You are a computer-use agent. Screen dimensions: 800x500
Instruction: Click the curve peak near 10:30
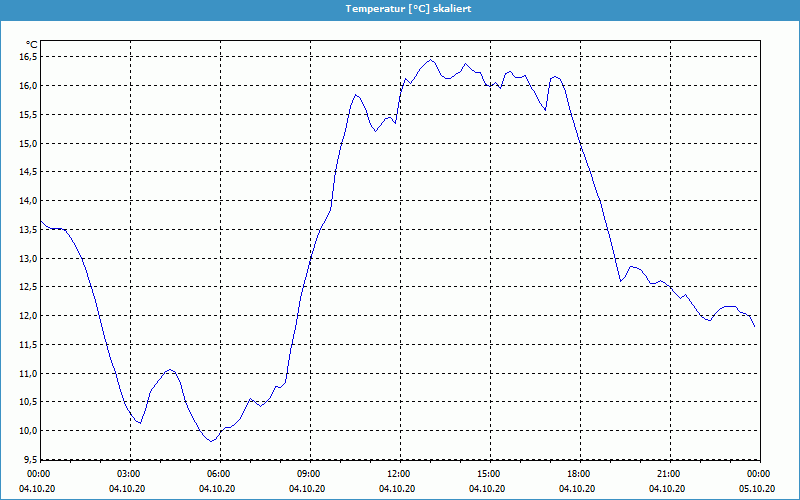click(355, 95)
